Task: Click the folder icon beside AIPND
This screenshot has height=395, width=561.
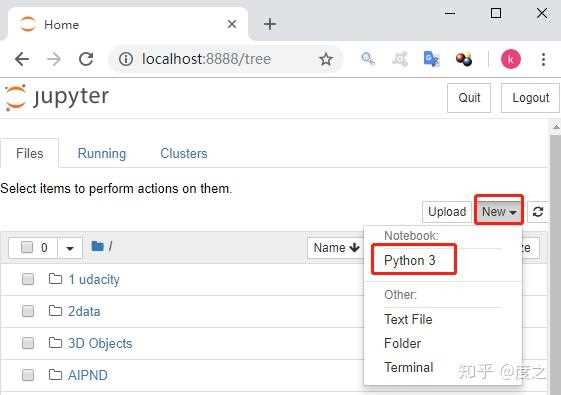Action: (x=55, y=375)
